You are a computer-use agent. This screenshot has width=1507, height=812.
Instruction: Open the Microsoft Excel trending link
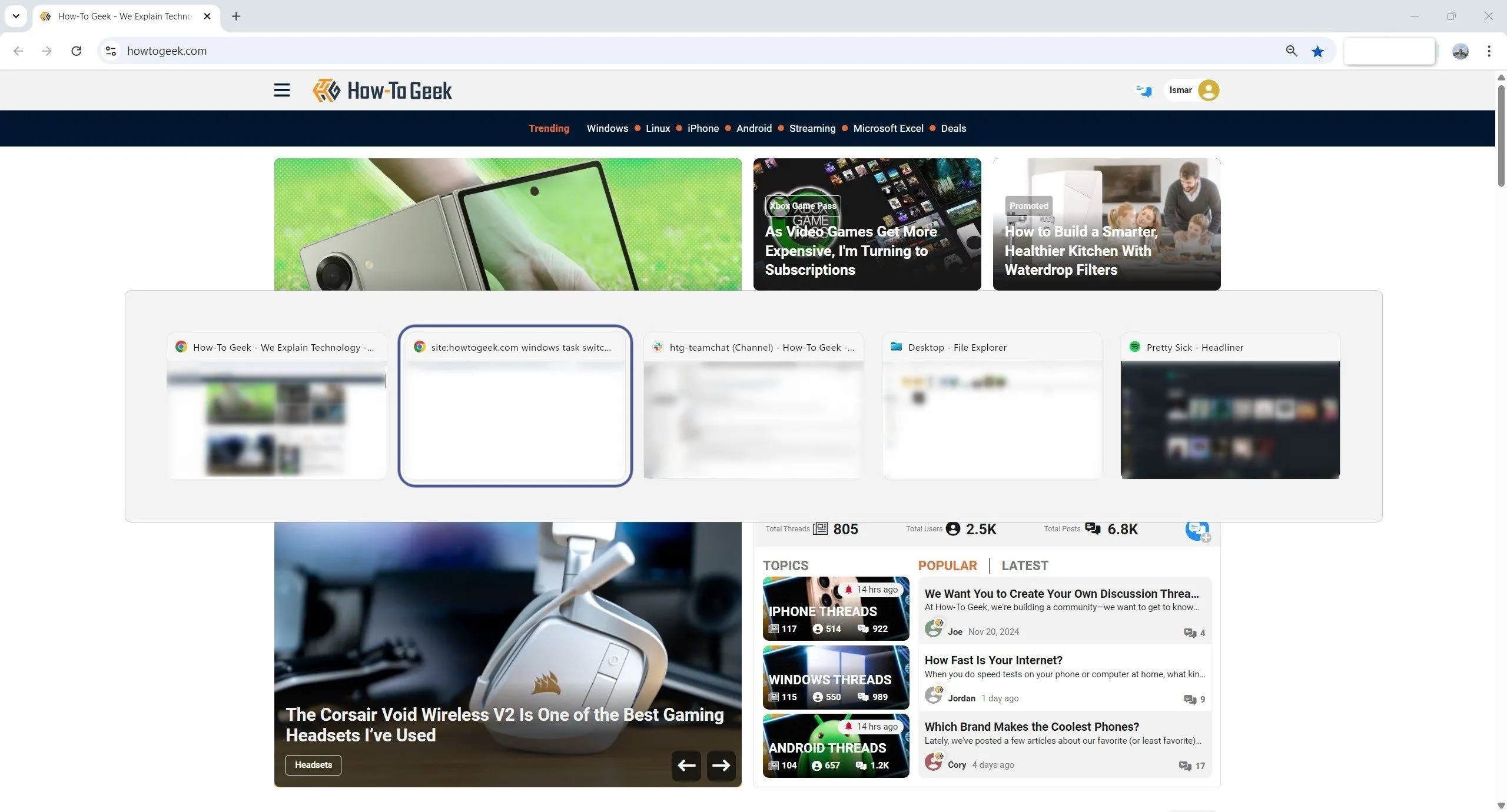coord(888,128)
